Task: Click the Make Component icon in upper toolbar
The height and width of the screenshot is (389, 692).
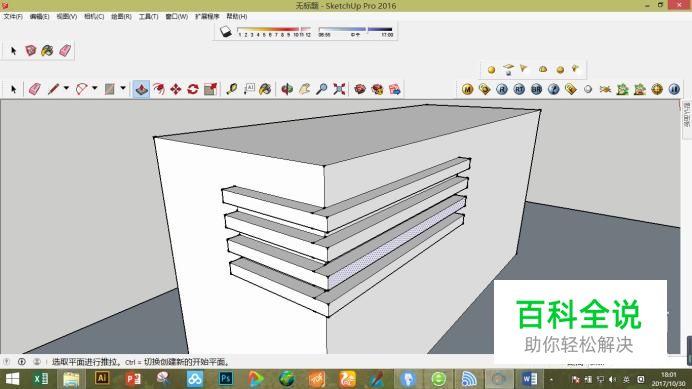Action: pyautogui.click(x=30, y=51)
